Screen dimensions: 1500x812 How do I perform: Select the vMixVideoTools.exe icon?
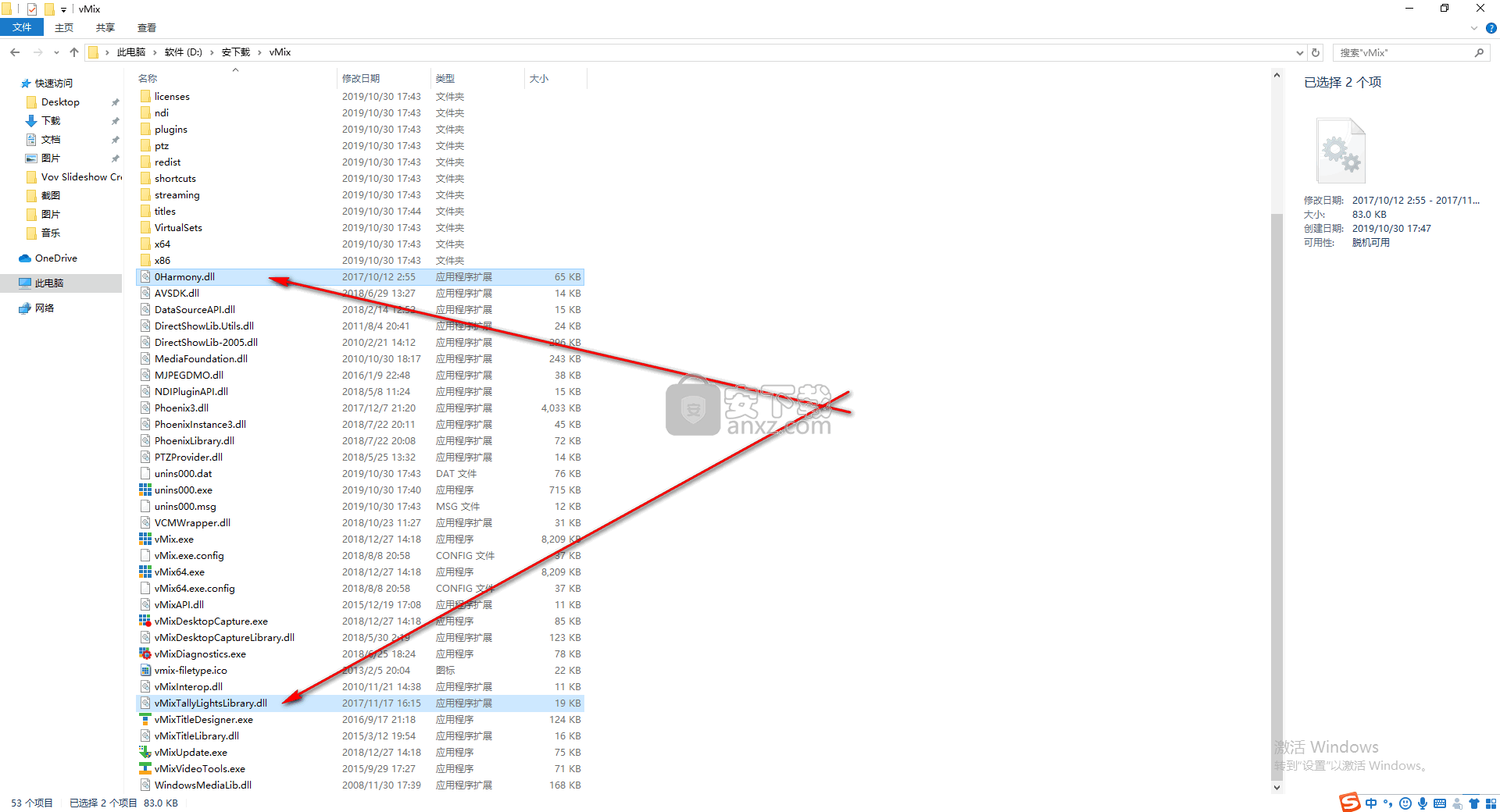145,769
